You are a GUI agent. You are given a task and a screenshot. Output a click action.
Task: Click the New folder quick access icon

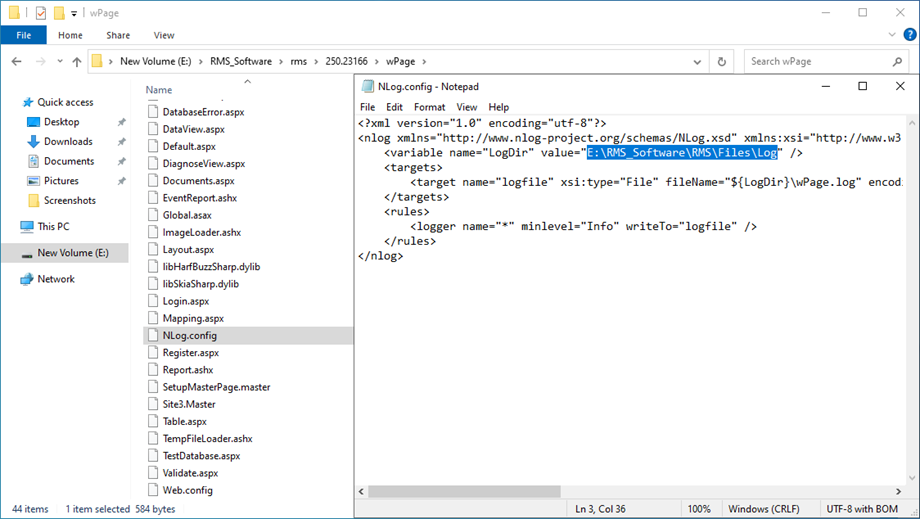(x=59, y=12)
